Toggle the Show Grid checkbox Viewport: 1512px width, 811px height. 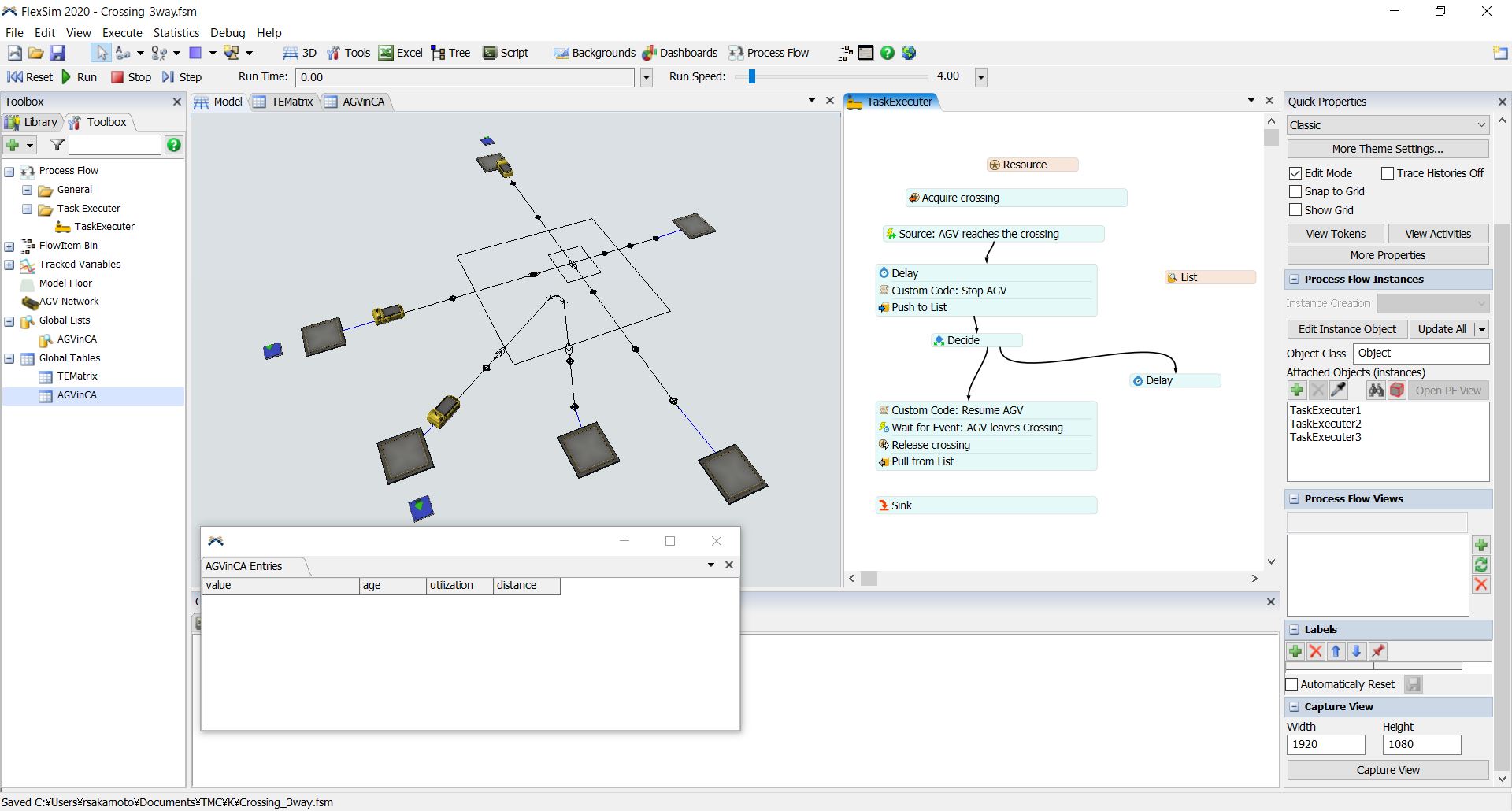pos(1295,210)
